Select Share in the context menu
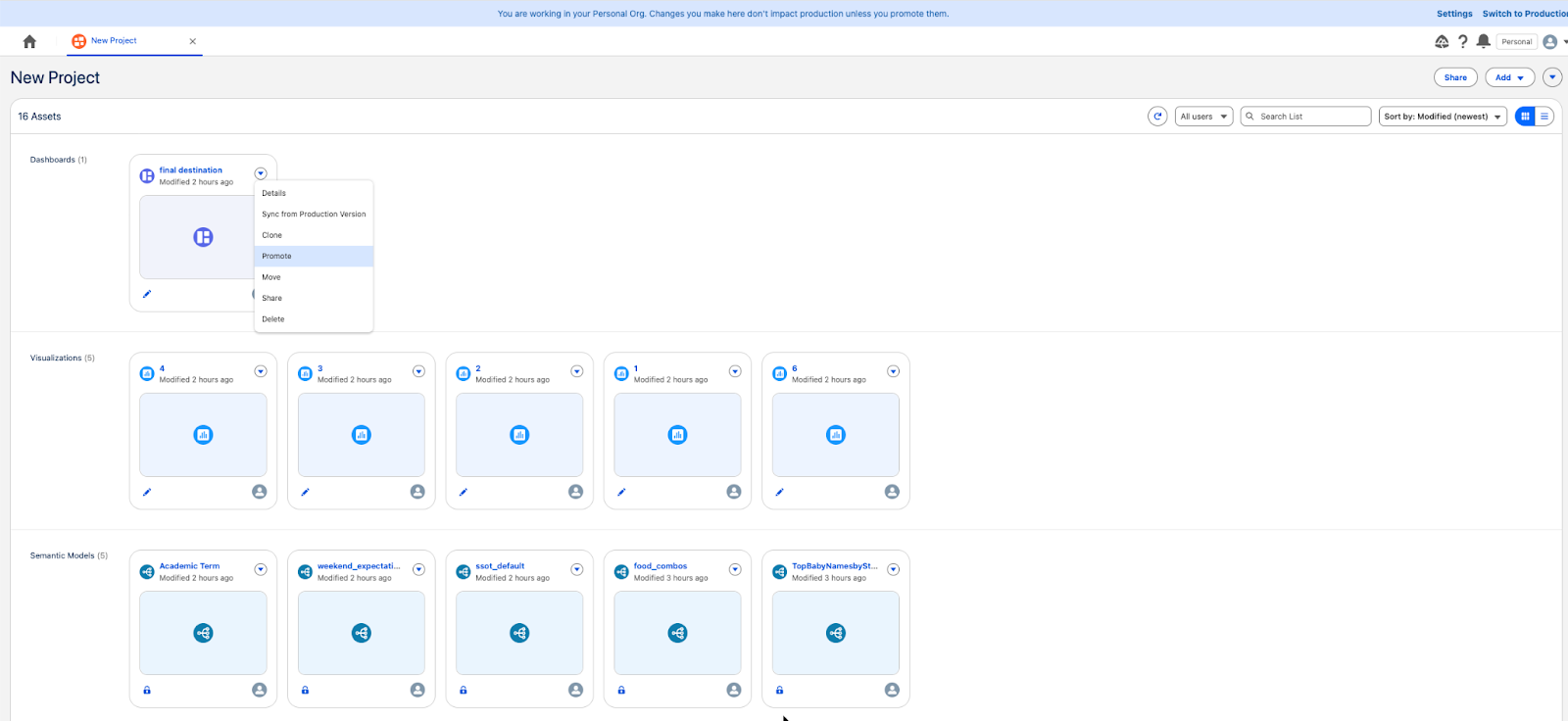1568x721 pixels. click(x=314, y=299)
